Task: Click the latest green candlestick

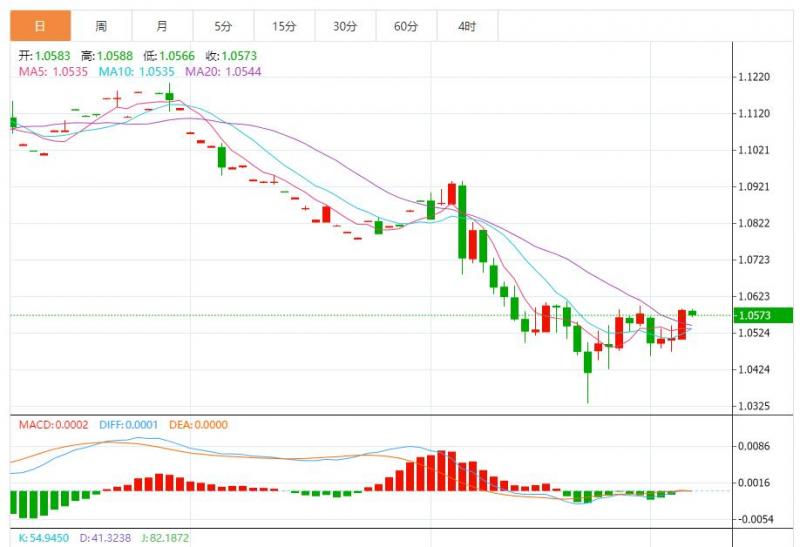Action: (x=692, y=313)
